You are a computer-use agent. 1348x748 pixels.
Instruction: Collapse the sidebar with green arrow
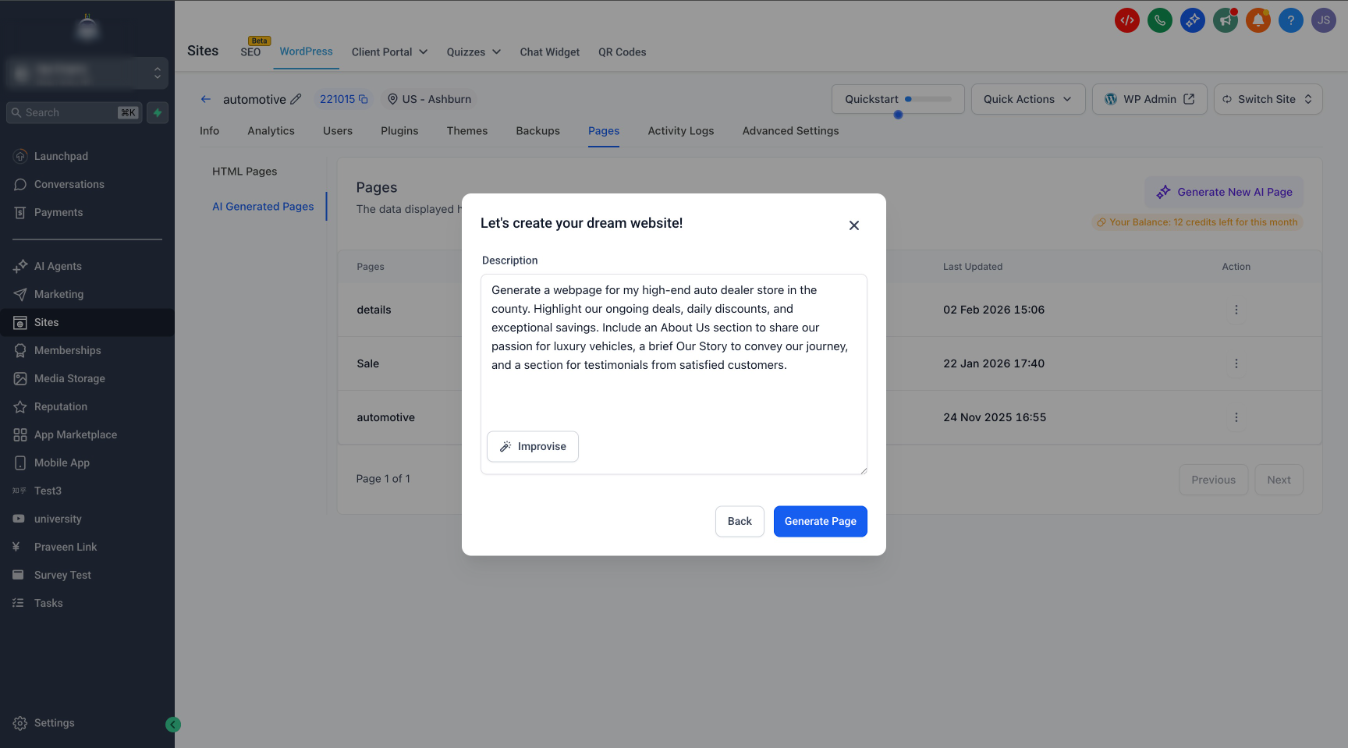(173, 725)
